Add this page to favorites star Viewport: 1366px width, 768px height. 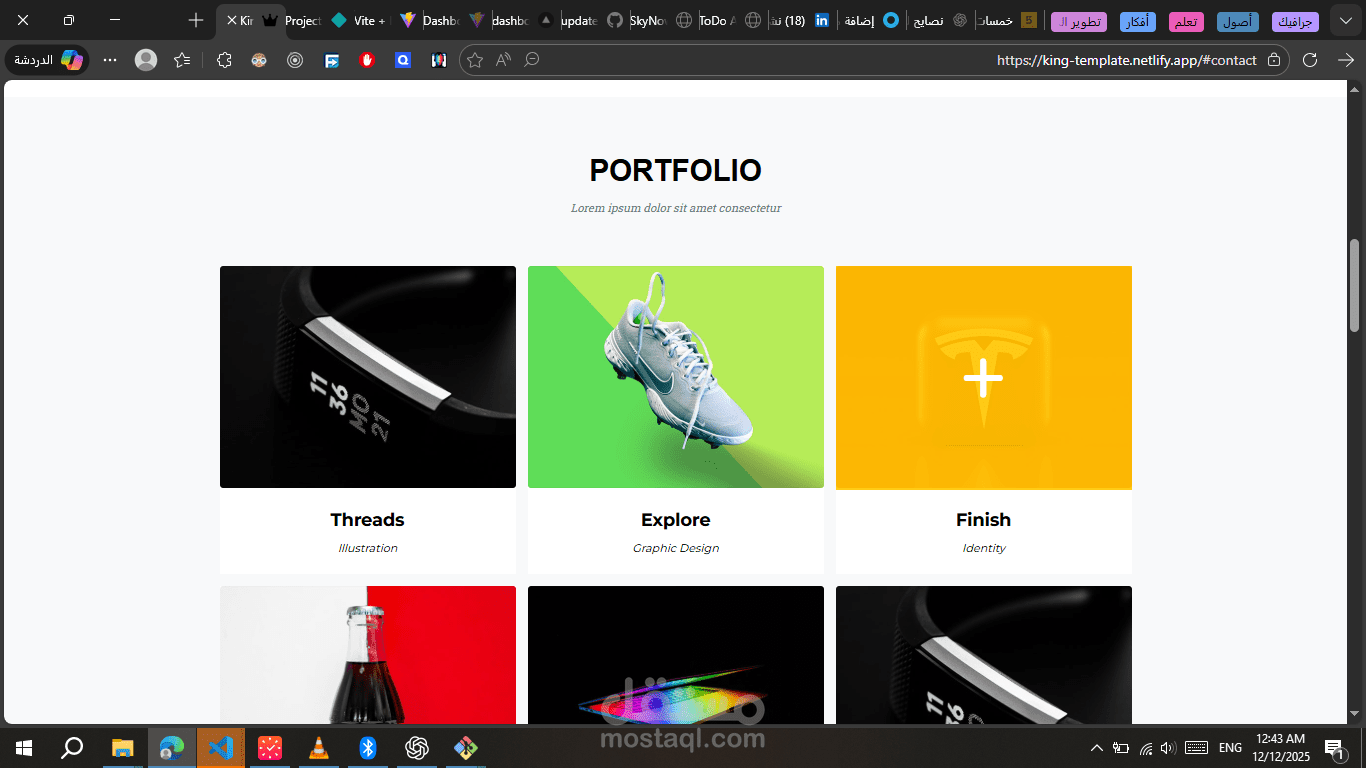click(475, 60)
